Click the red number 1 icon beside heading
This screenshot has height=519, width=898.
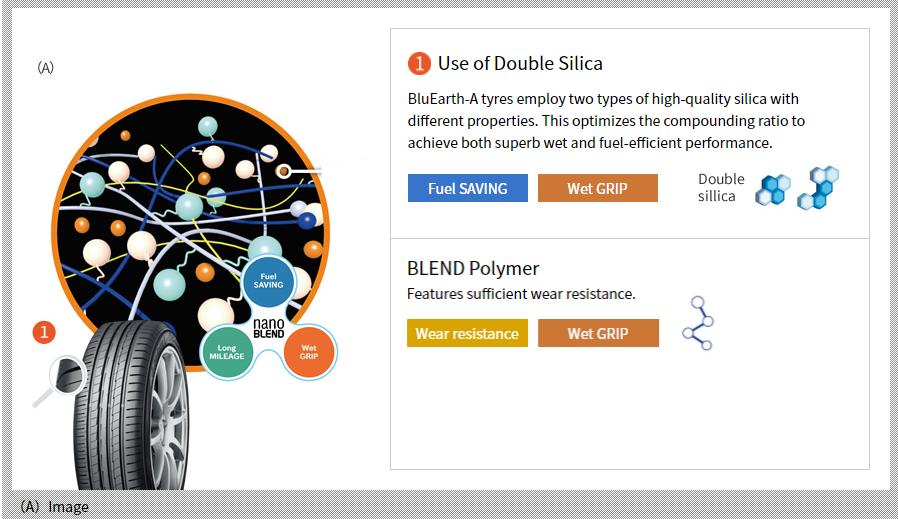click(419, 64)
